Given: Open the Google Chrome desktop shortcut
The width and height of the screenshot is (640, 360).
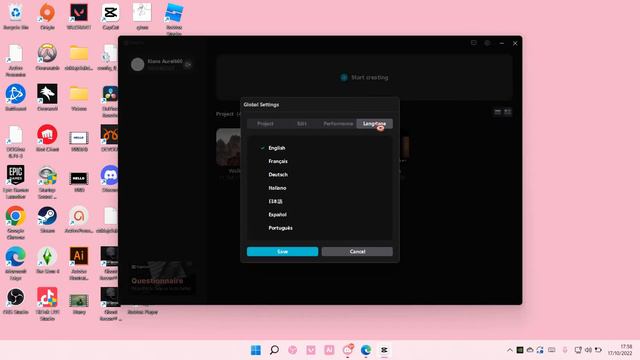Looking at the screenshot, I should (x=16, y=222).
